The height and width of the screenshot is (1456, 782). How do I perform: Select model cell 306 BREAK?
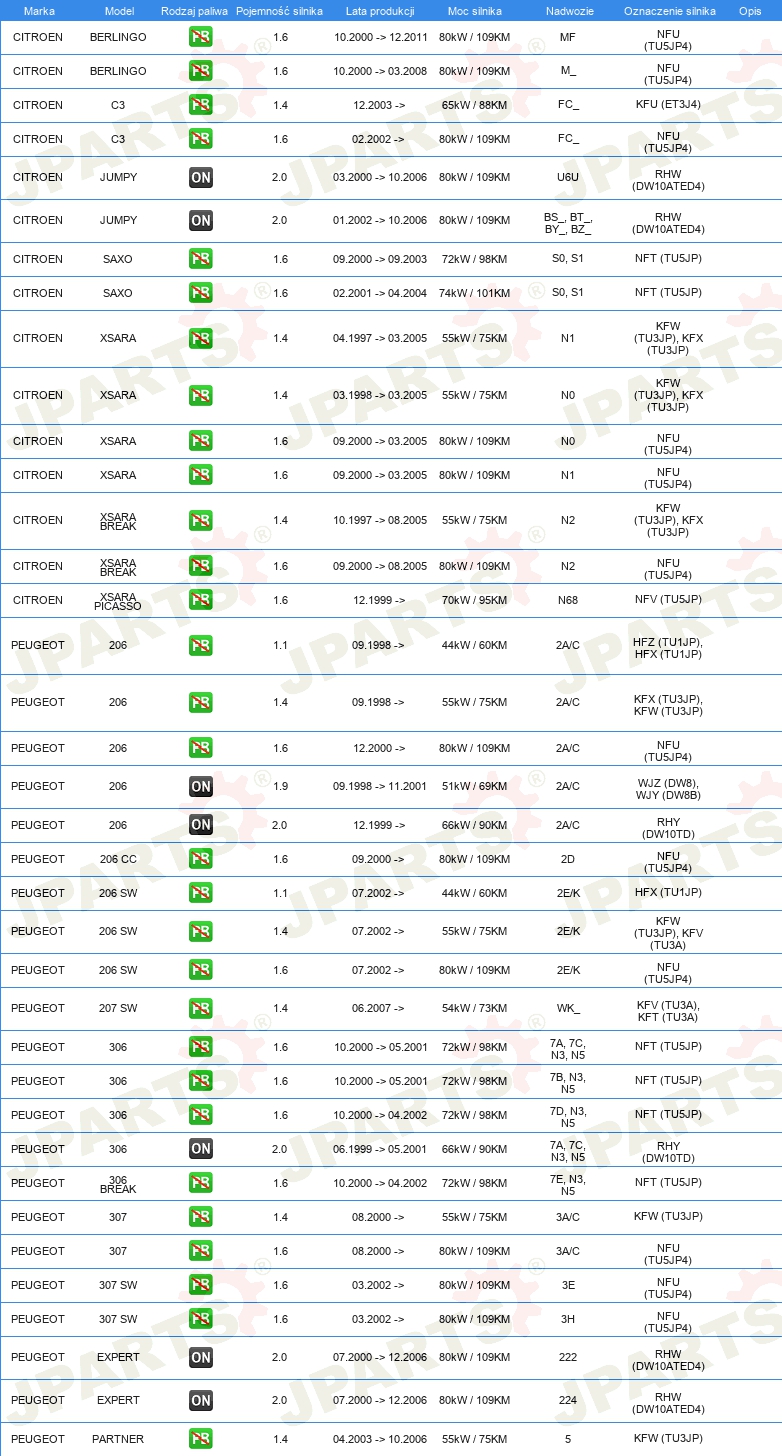119,1184
